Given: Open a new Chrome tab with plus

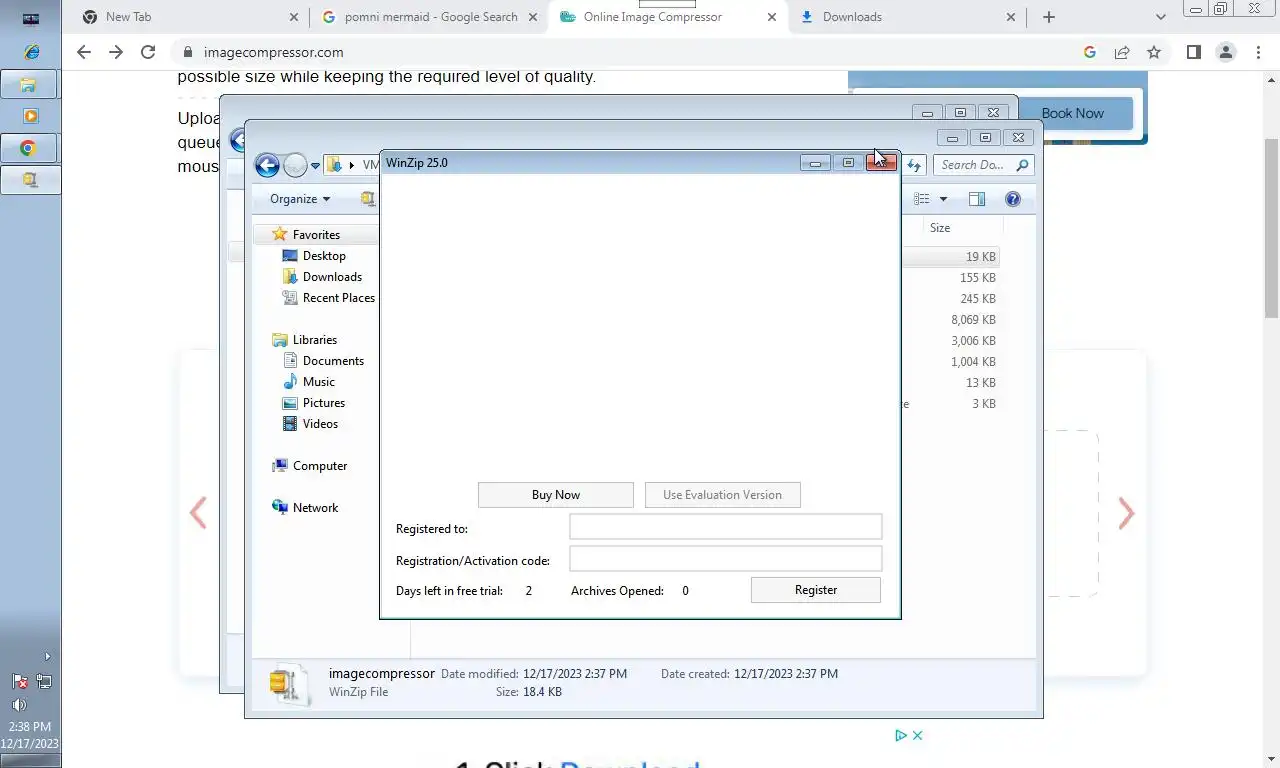Looking at the screenshot, I should pos(1048,17).
